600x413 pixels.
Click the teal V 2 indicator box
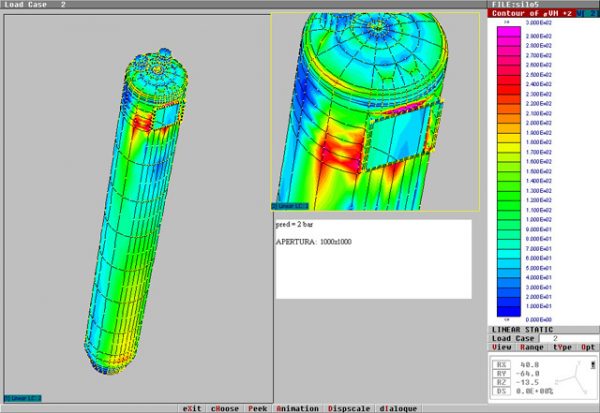coord(588,13)
